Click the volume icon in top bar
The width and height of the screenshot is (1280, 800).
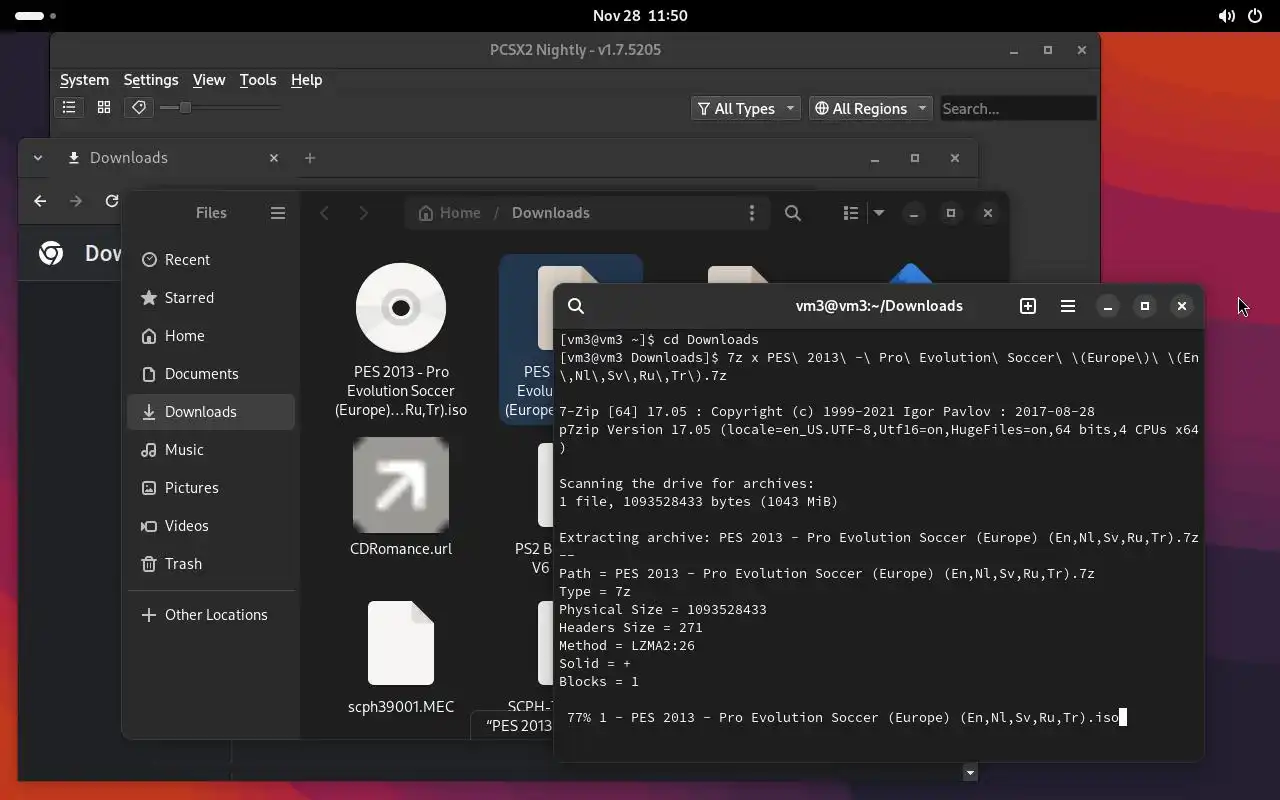point(1226,16)
